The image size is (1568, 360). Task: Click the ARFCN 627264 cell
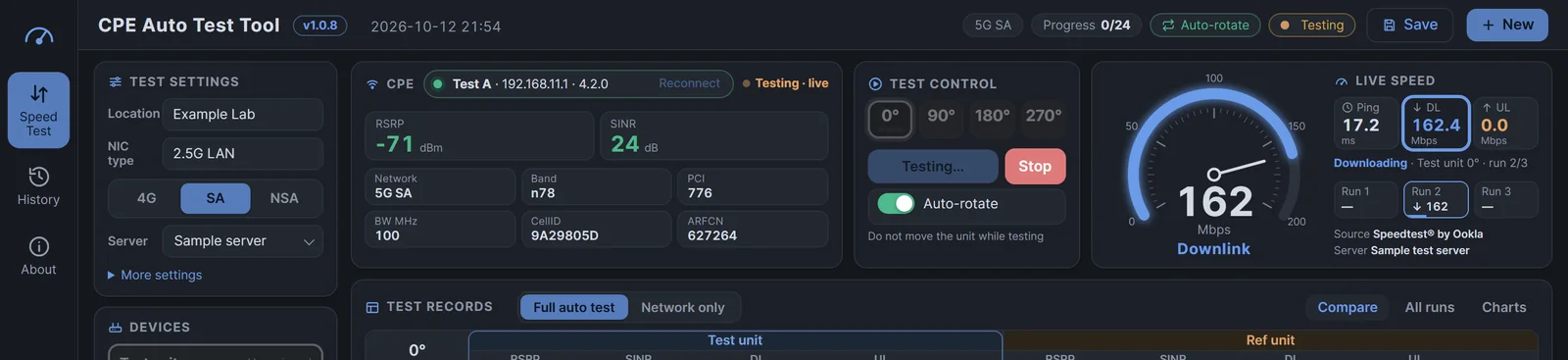tap(753, 229)
